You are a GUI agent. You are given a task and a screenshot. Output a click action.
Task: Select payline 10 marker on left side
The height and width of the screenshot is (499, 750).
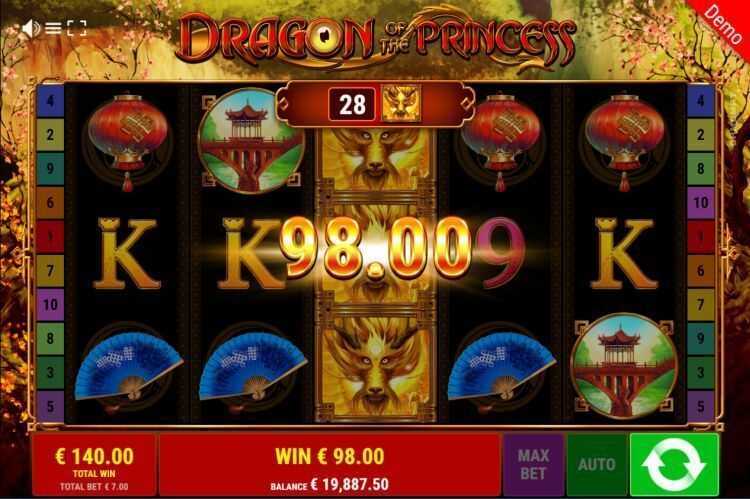[x=50, y=304]
